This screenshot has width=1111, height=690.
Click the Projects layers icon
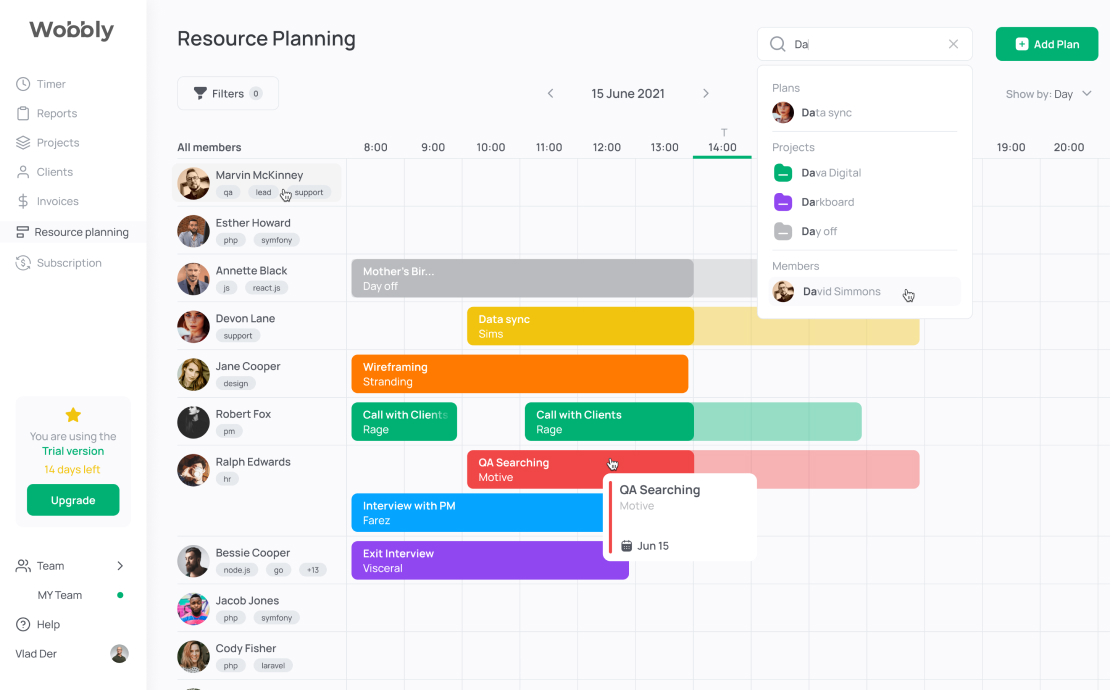(23, 142)
